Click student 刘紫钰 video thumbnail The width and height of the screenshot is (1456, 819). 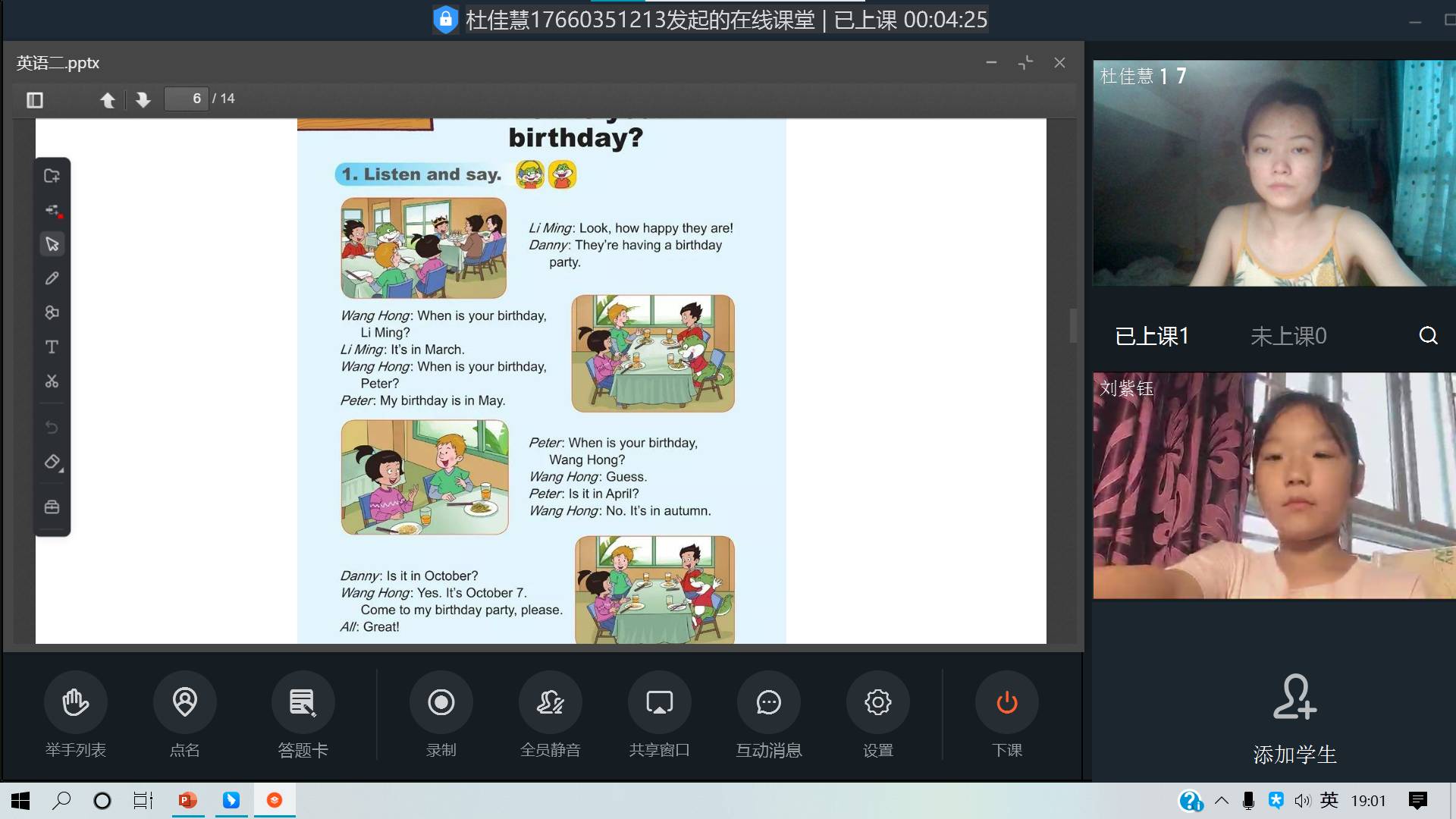tap(1274, 485)
